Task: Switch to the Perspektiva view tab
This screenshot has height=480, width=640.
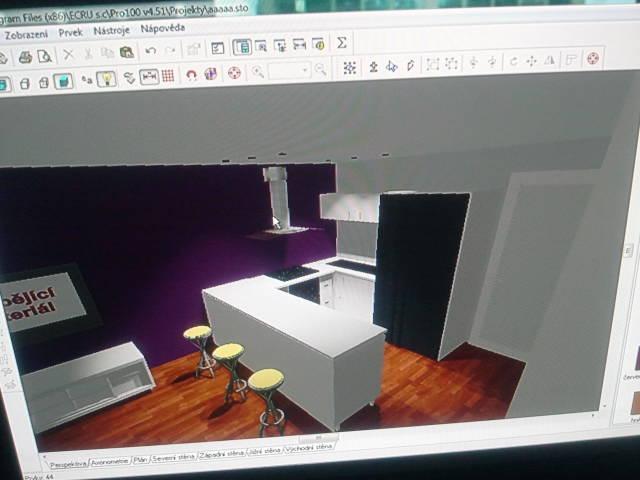Action: point(66,464)
